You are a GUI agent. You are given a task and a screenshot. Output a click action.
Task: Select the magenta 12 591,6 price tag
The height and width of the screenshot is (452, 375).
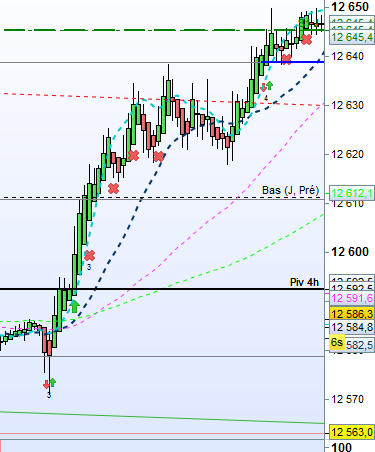(352, 298)
